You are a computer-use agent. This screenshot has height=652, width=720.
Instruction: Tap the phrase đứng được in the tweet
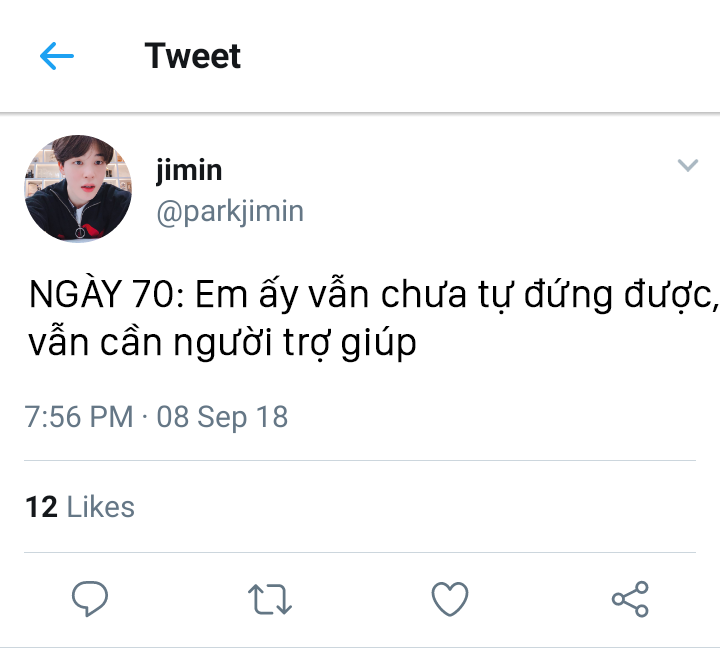coord(621,294)
